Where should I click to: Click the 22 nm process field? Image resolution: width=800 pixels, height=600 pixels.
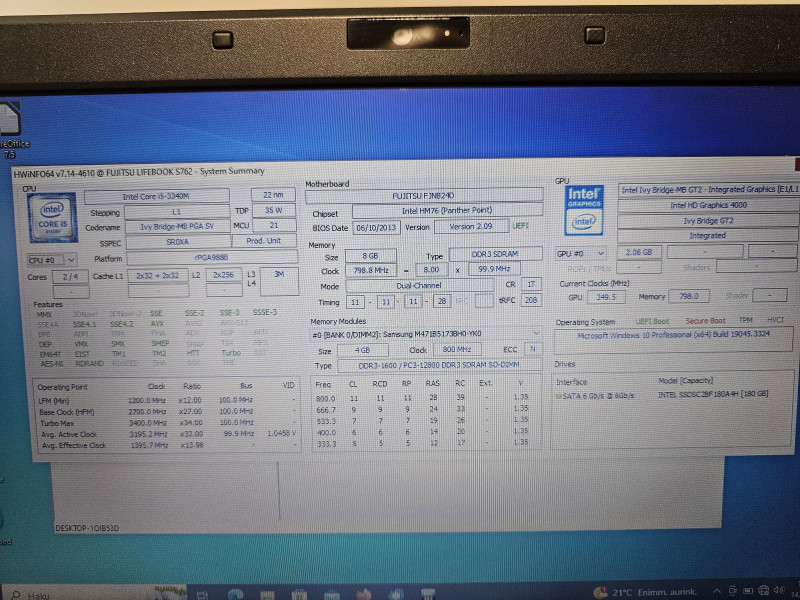click(273, 195)
